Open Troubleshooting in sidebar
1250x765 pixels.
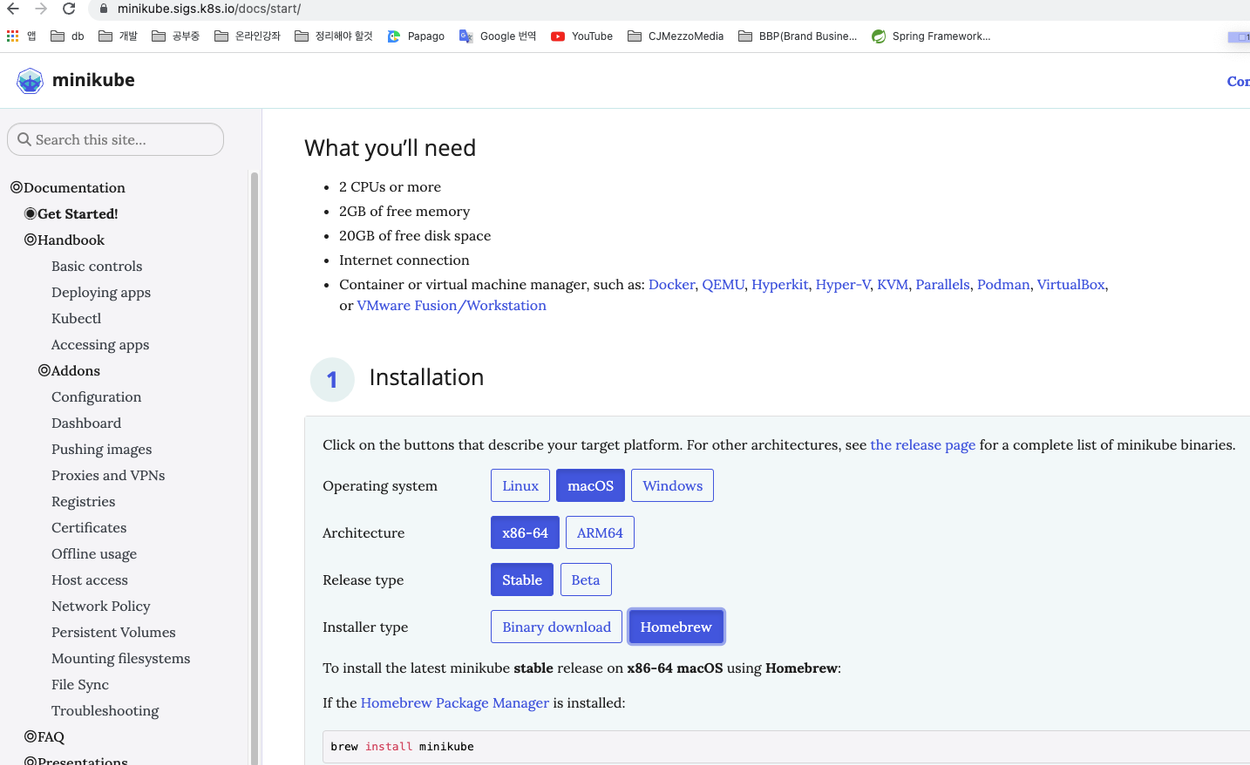105,711
